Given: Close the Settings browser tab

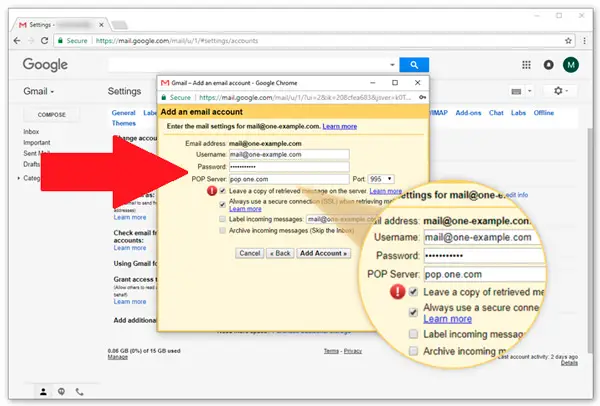Looking at the screenshot, I should (x=101, y=25).
